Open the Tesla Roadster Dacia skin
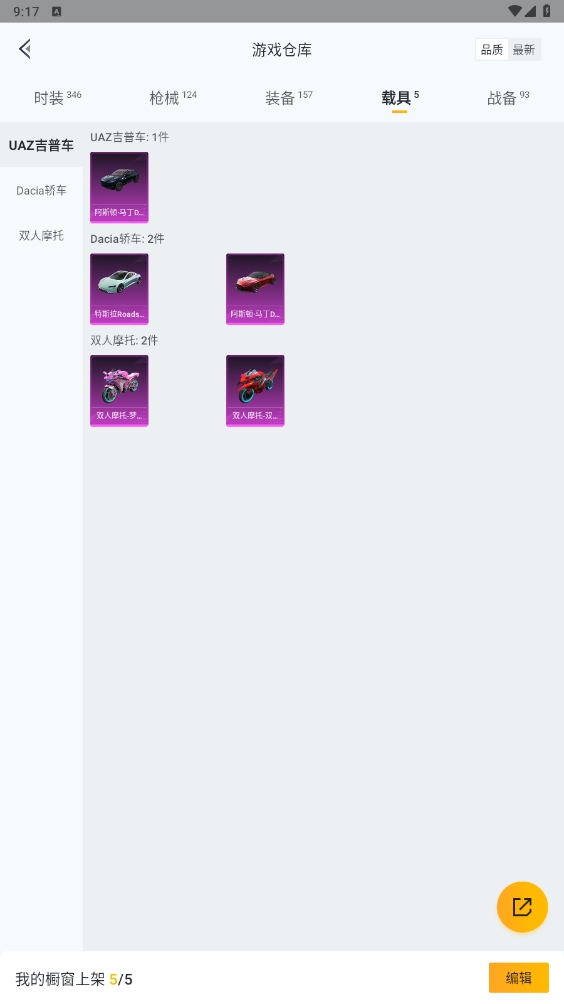Viewport: 564px width, 1004px height. point(119,289)
